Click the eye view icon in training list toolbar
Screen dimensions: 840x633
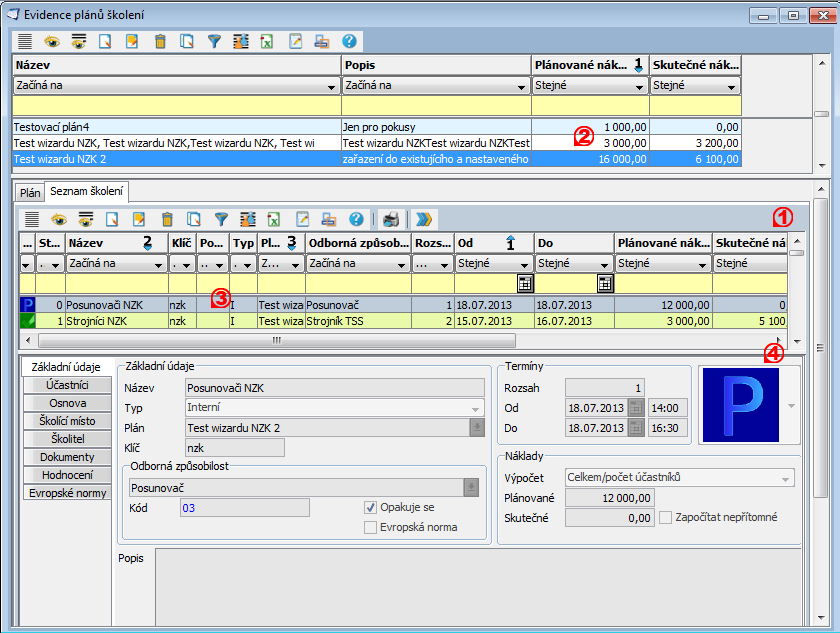point(59,219)
